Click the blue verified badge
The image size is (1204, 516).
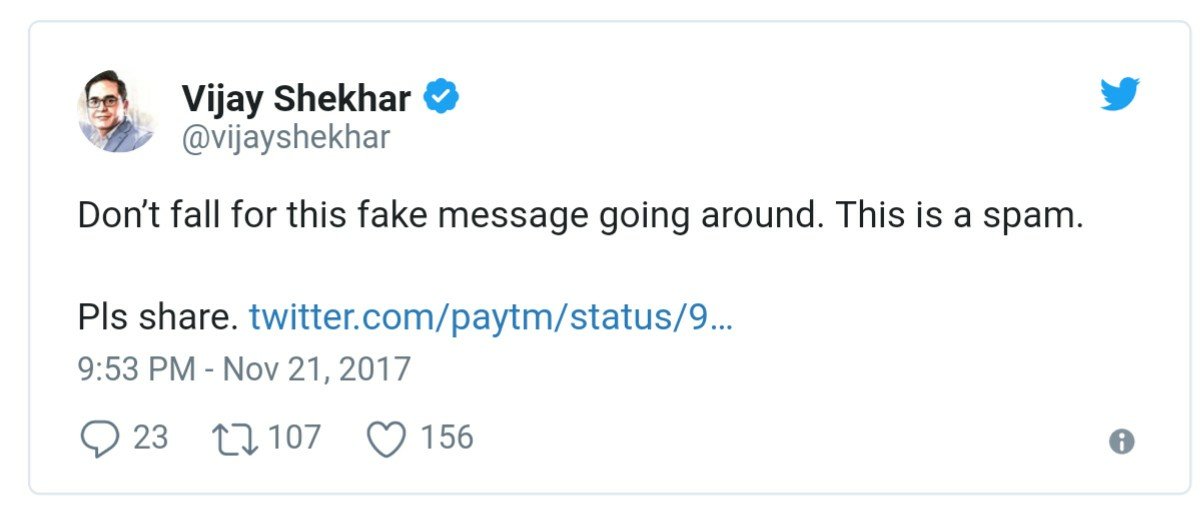pyautogui.click(x=442, y=97)
